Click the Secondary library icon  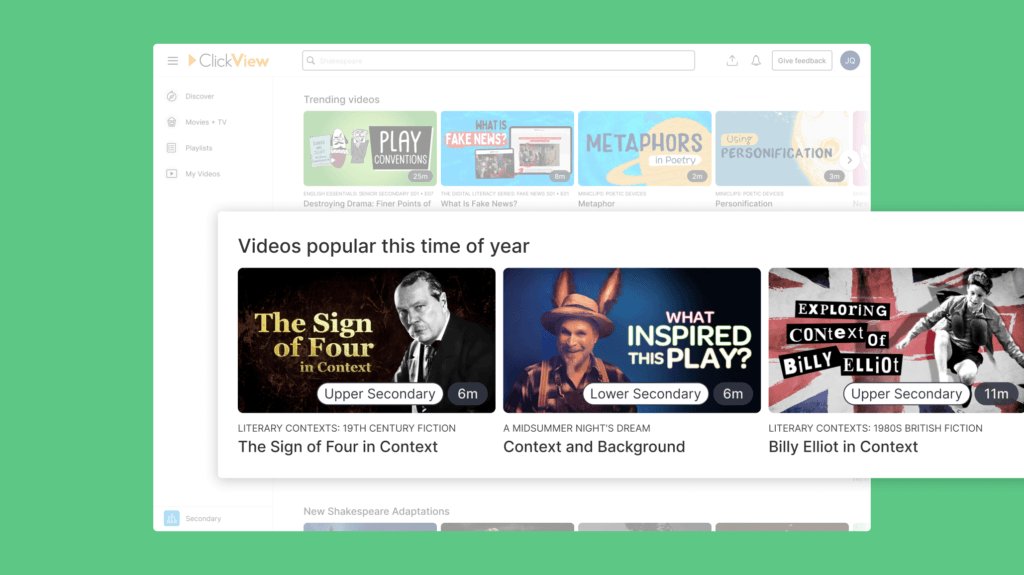coord(172,518)
